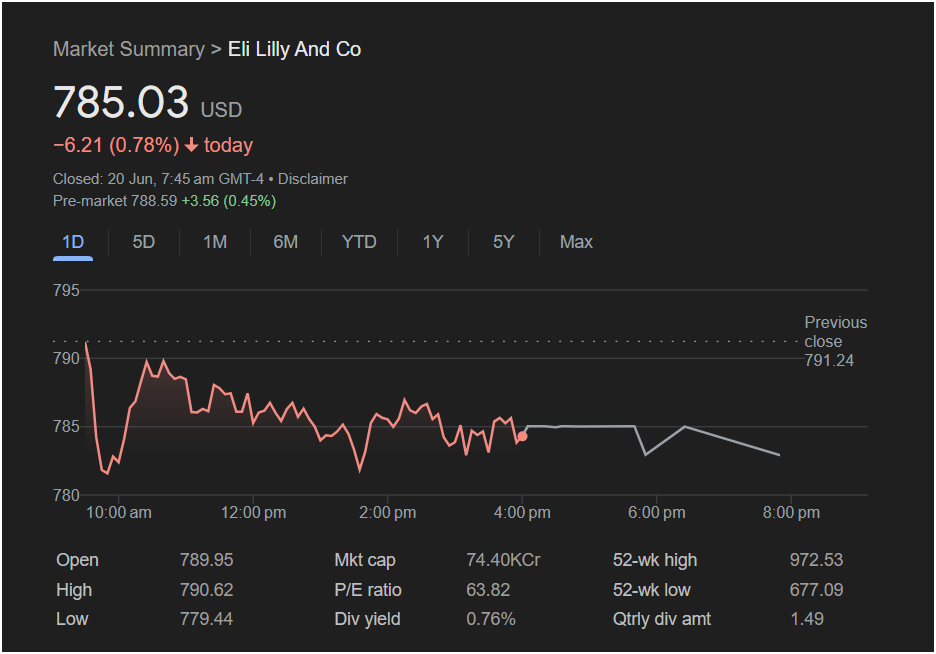Click the red down arrow beside today
The image size is (936, 654).
pos(191,145)
